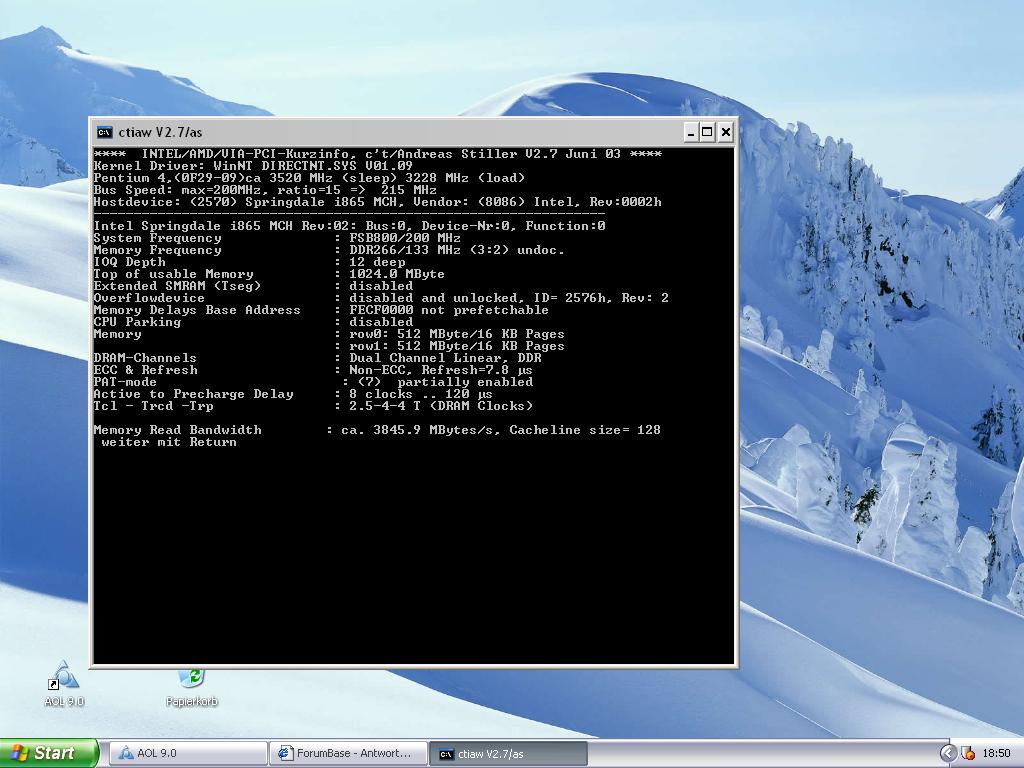Click the 'Extended SMRAM (Tseg)' label
Image resolution: width=1024 pixels, height=768 pixels.
click(177, 286)
